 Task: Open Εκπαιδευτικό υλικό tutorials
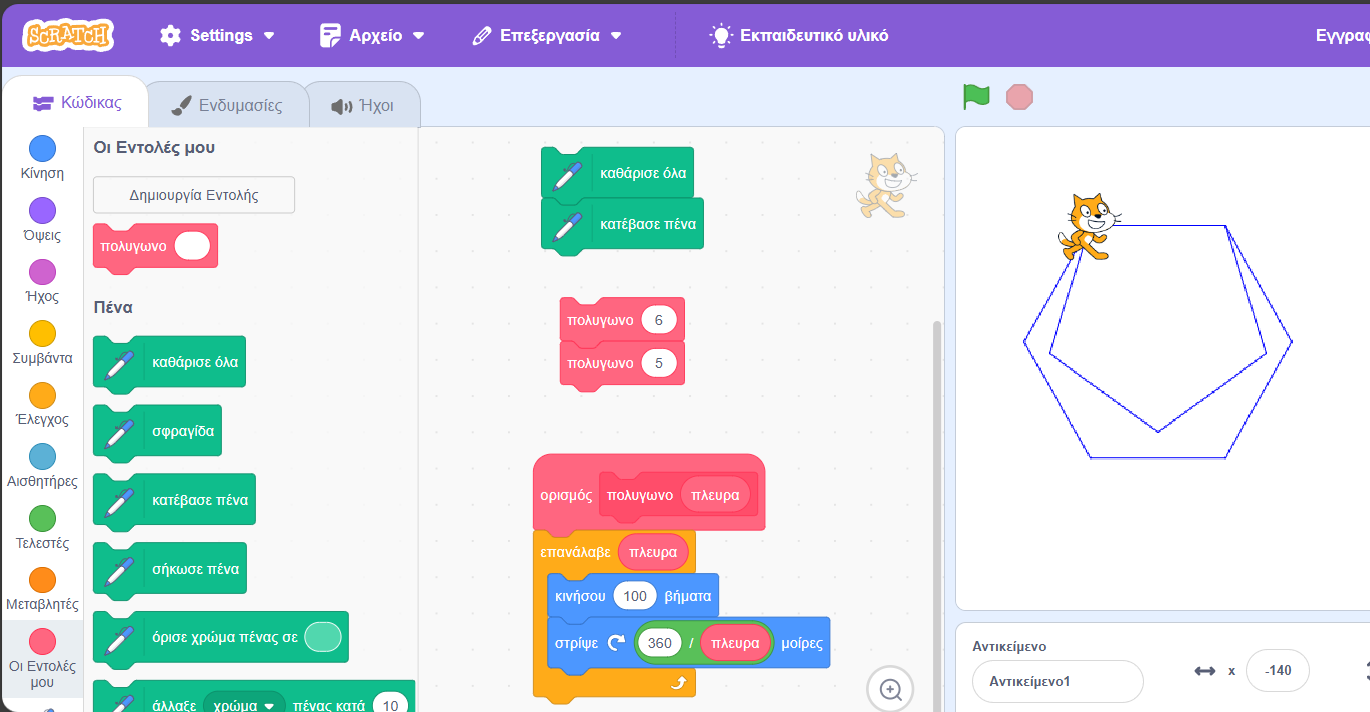click(799, 35)
